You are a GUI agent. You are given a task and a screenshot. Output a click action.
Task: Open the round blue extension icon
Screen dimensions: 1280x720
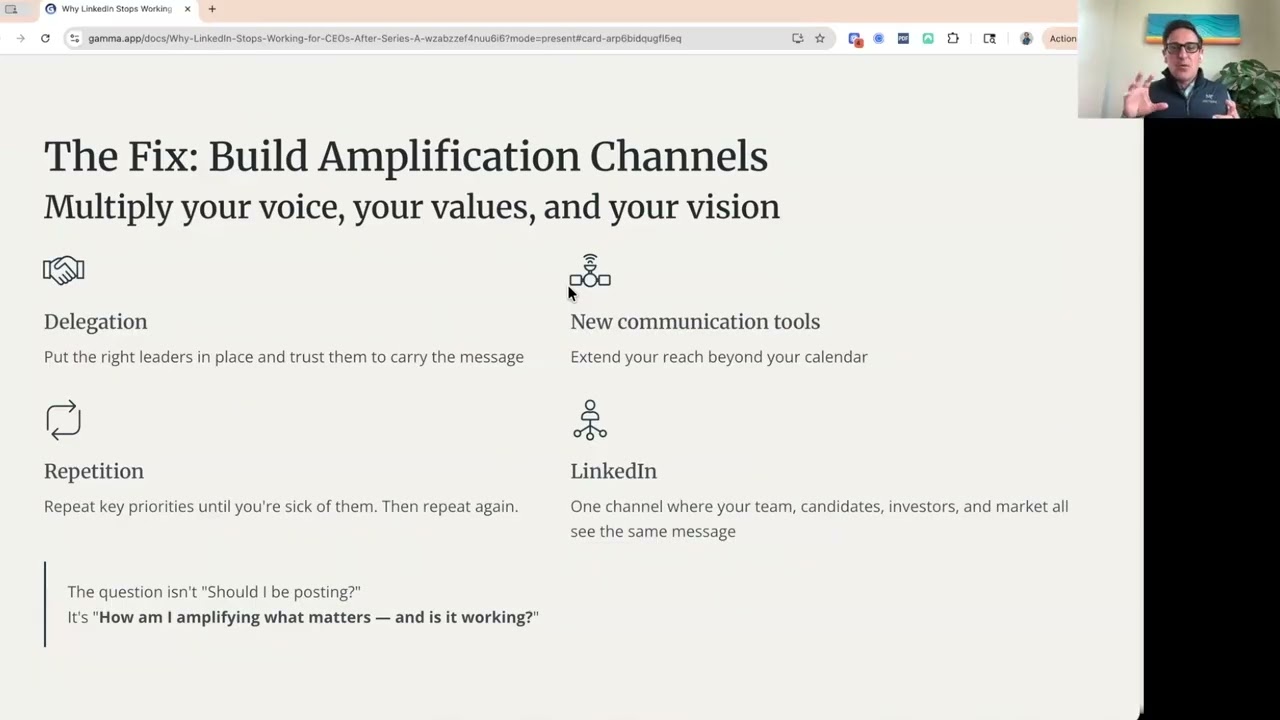click(879, 38)
